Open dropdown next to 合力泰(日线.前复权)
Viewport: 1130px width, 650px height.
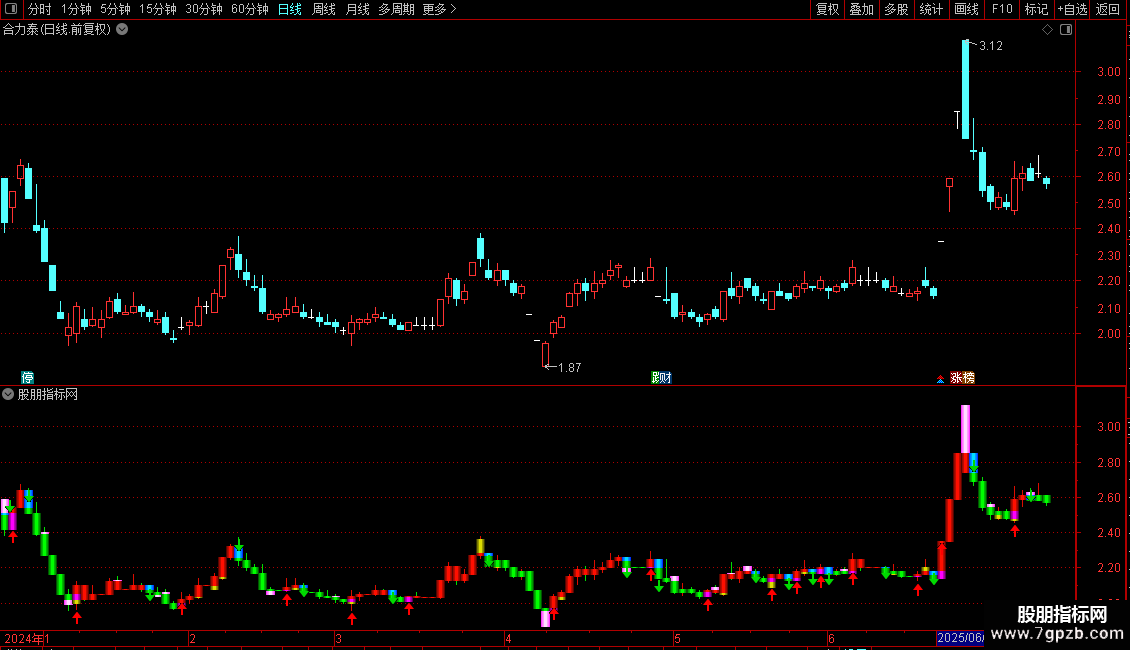(123, 30)
